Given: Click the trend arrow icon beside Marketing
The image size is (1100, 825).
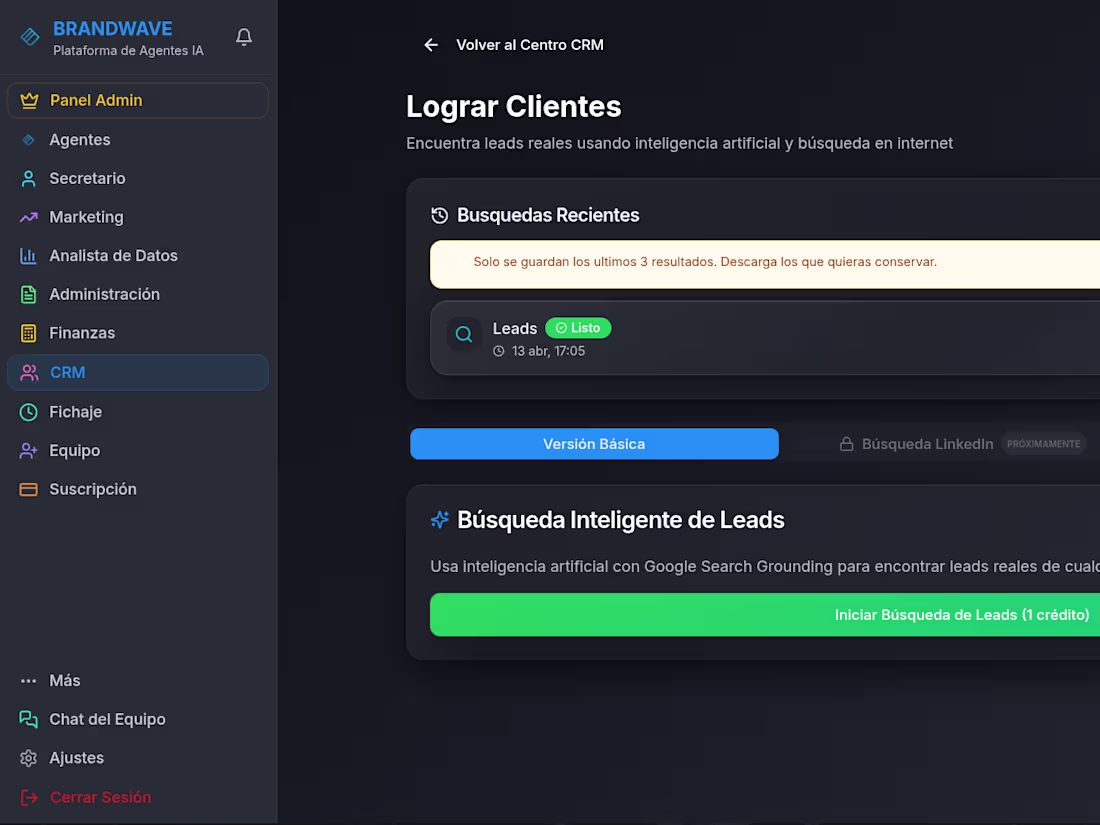Looking at the screenshot, I should tap(29, 217).
